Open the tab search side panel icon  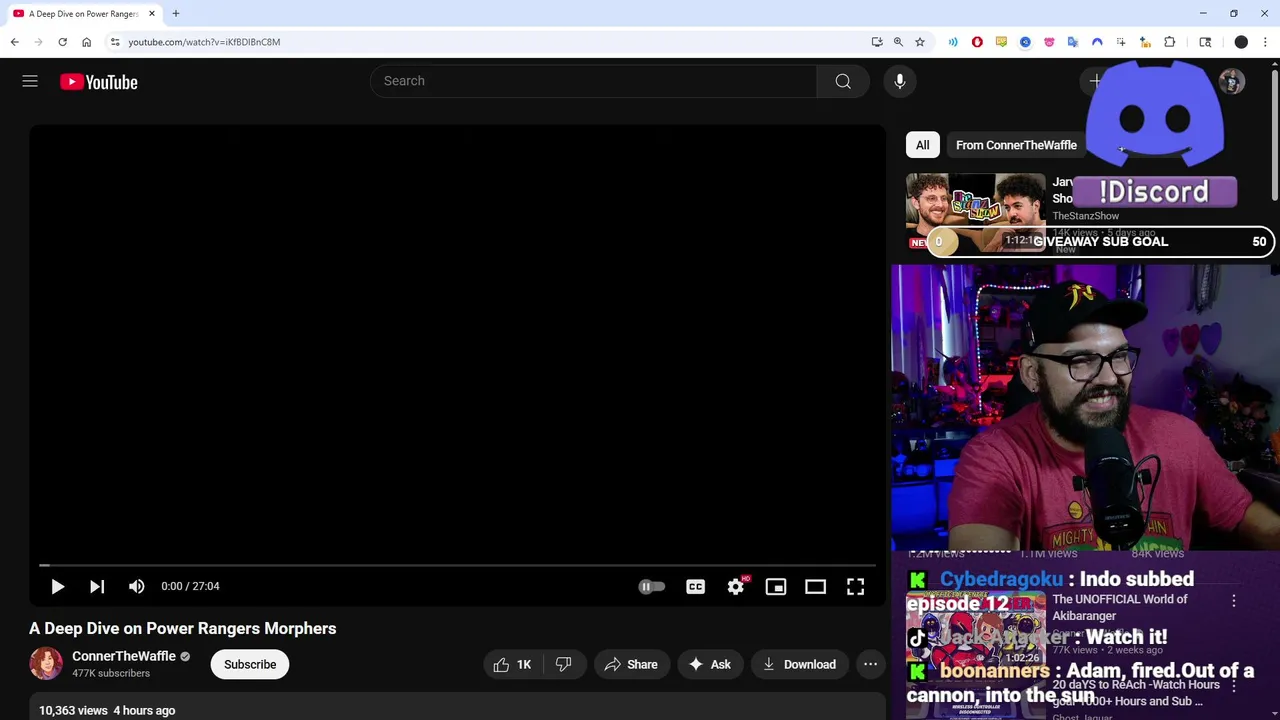(1205, 42)
